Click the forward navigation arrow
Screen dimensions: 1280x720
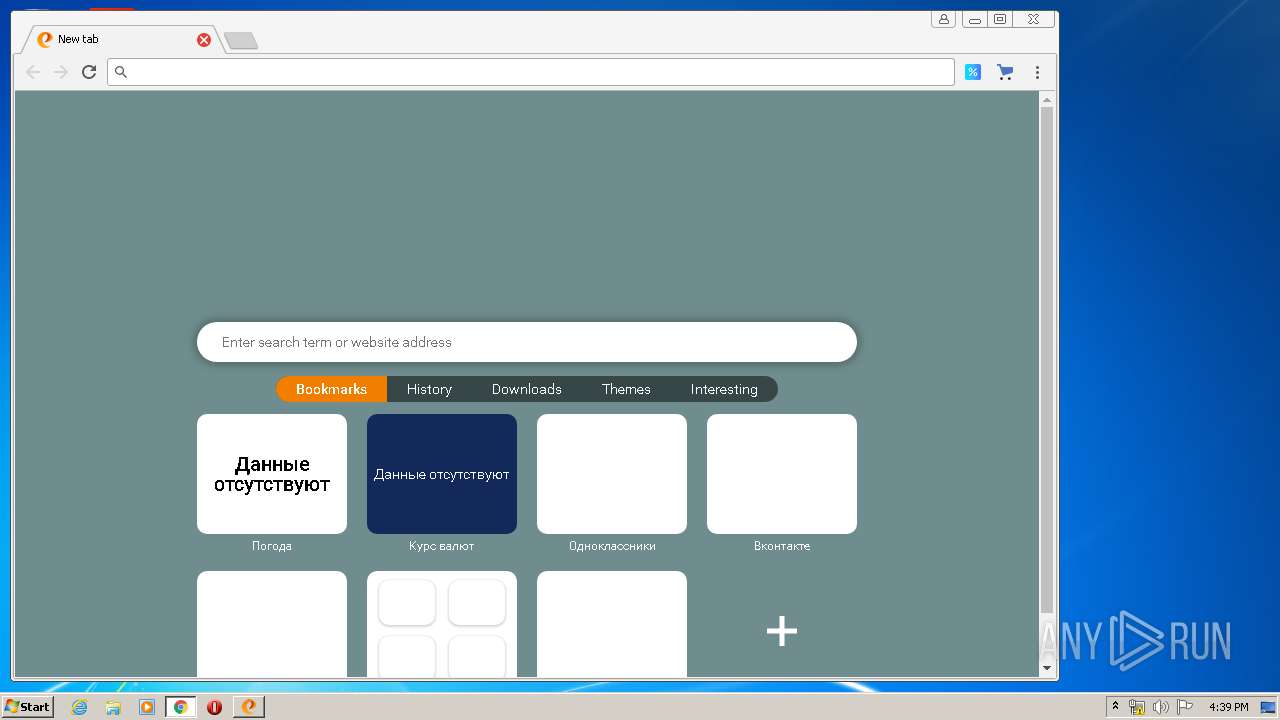pyautogui.click(x=61, y=72)
